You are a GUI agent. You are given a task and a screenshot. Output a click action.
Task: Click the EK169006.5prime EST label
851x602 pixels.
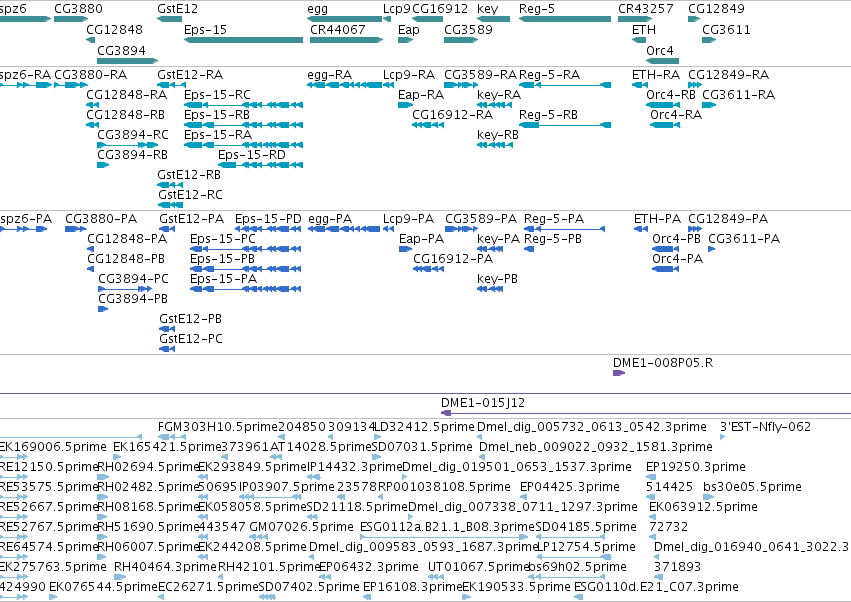coord(53,447)
